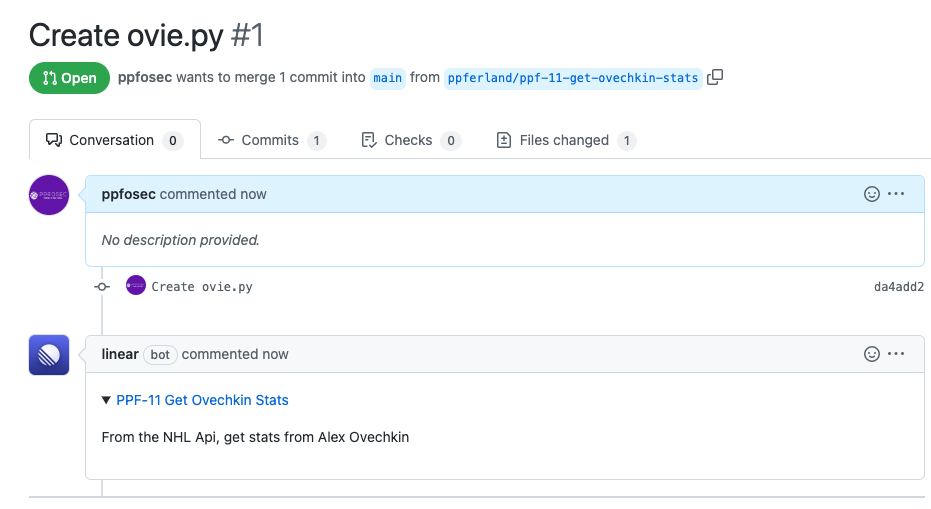931x509 pixels.
Task: Copy the head branch name icon
Action: (715, 77)
